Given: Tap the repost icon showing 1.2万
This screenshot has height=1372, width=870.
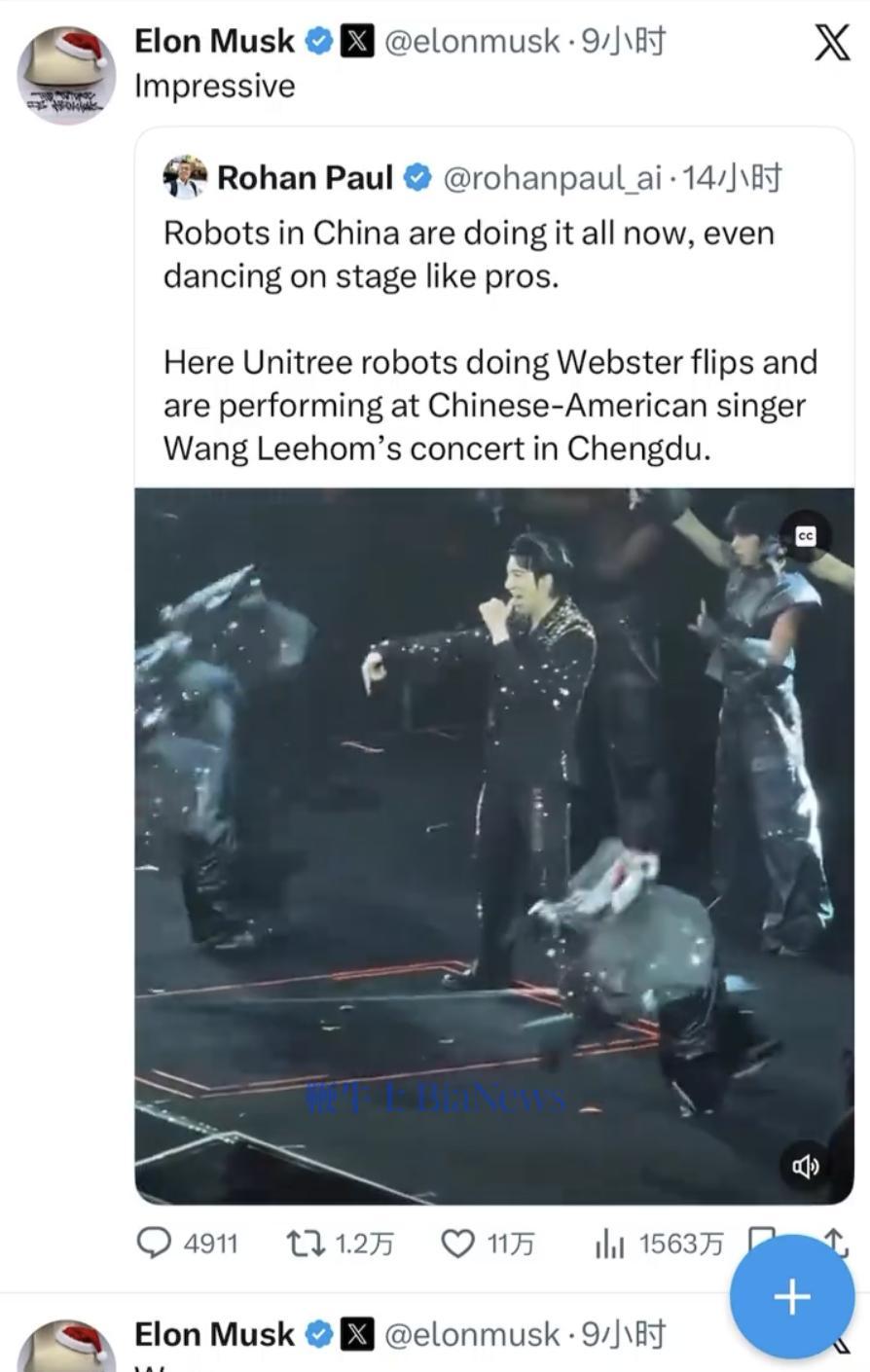Looking at the screenshot, I should [306, 1243].
